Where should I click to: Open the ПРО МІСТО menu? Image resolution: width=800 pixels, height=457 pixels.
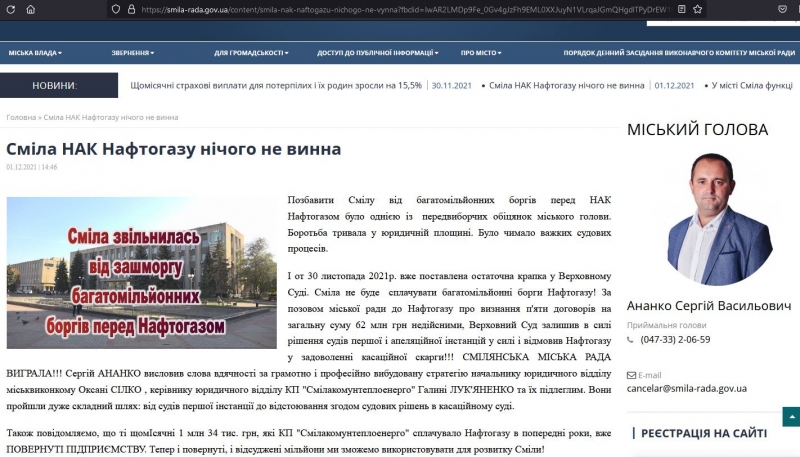(x=484, y=52)
